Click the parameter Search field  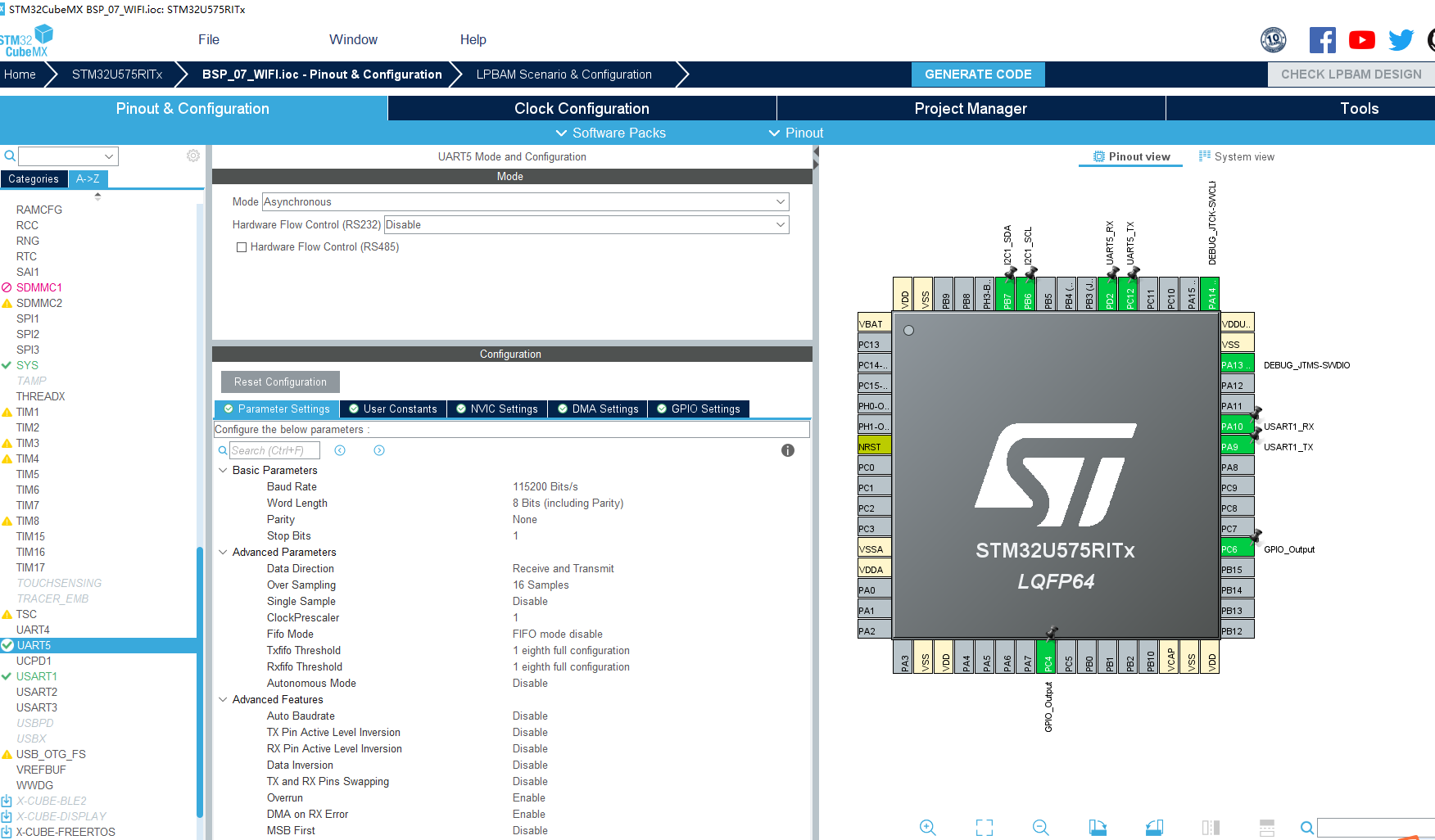tap(274, 450)
